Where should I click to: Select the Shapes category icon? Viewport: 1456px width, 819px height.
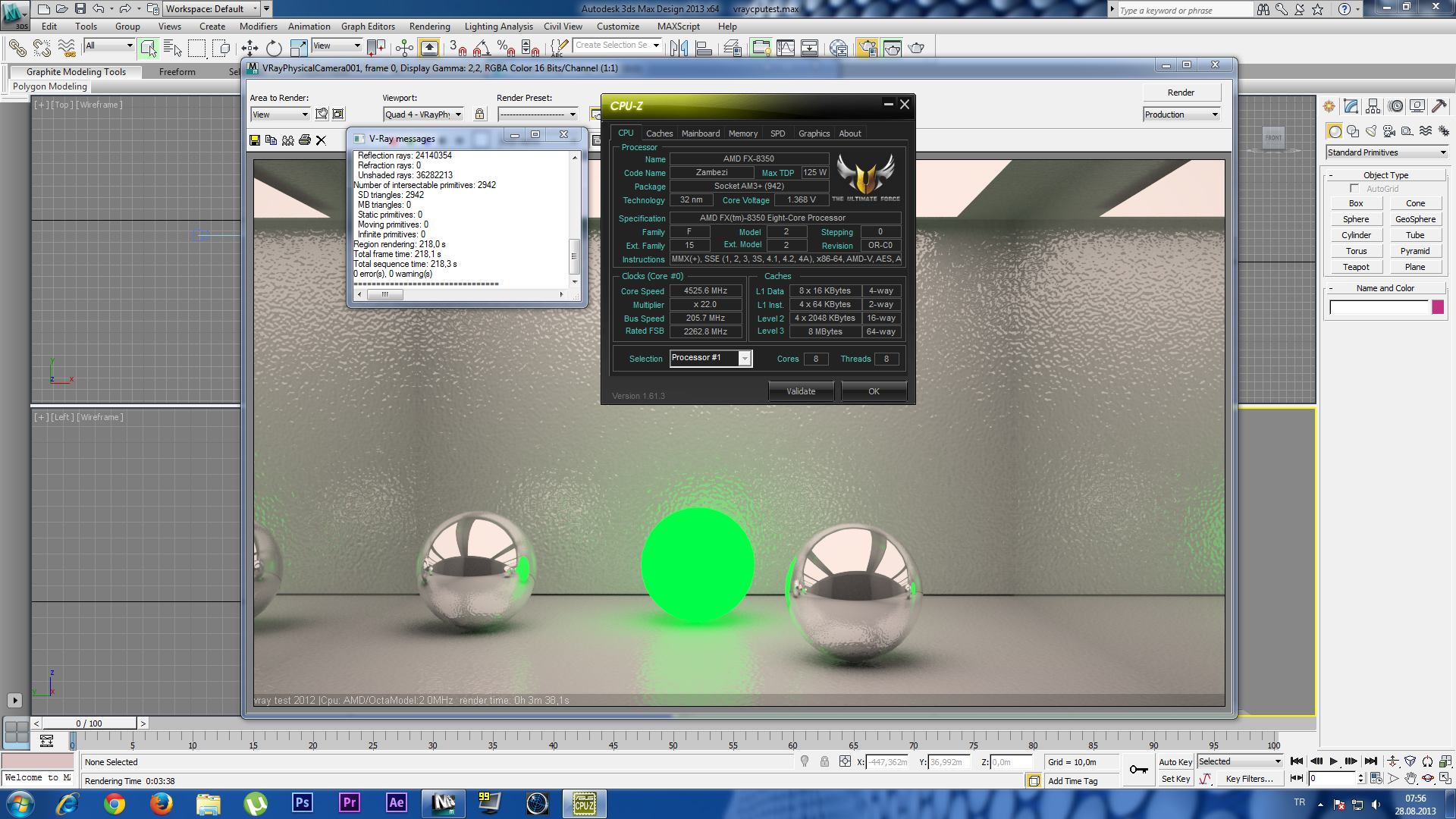pyautogui.click(x=1353, y=131)
